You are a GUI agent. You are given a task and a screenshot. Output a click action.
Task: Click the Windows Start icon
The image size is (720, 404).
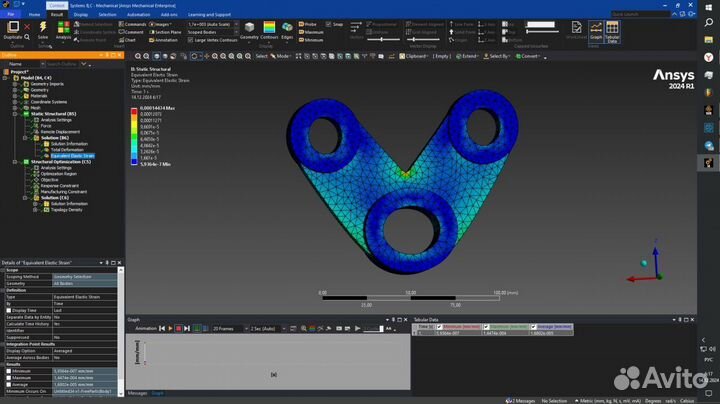(709, 7)
